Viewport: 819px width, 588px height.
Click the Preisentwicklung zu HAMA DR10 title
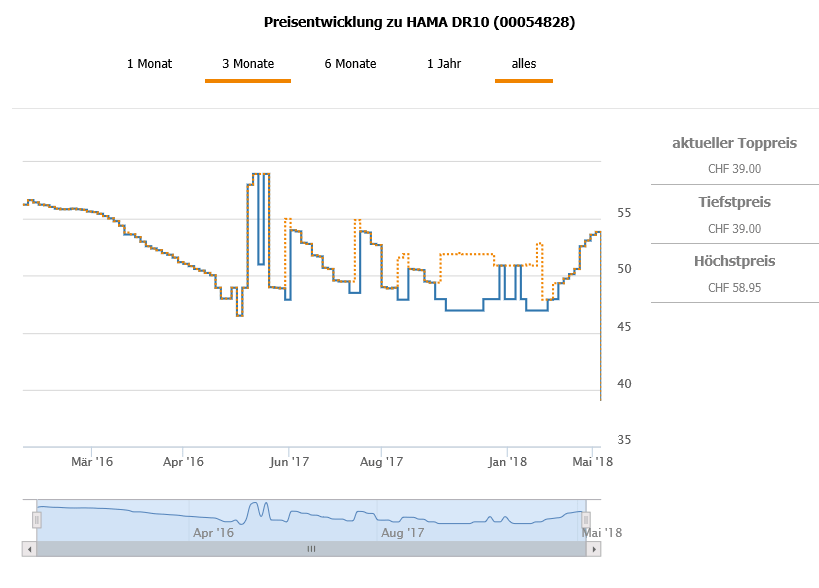pos(419,22)
